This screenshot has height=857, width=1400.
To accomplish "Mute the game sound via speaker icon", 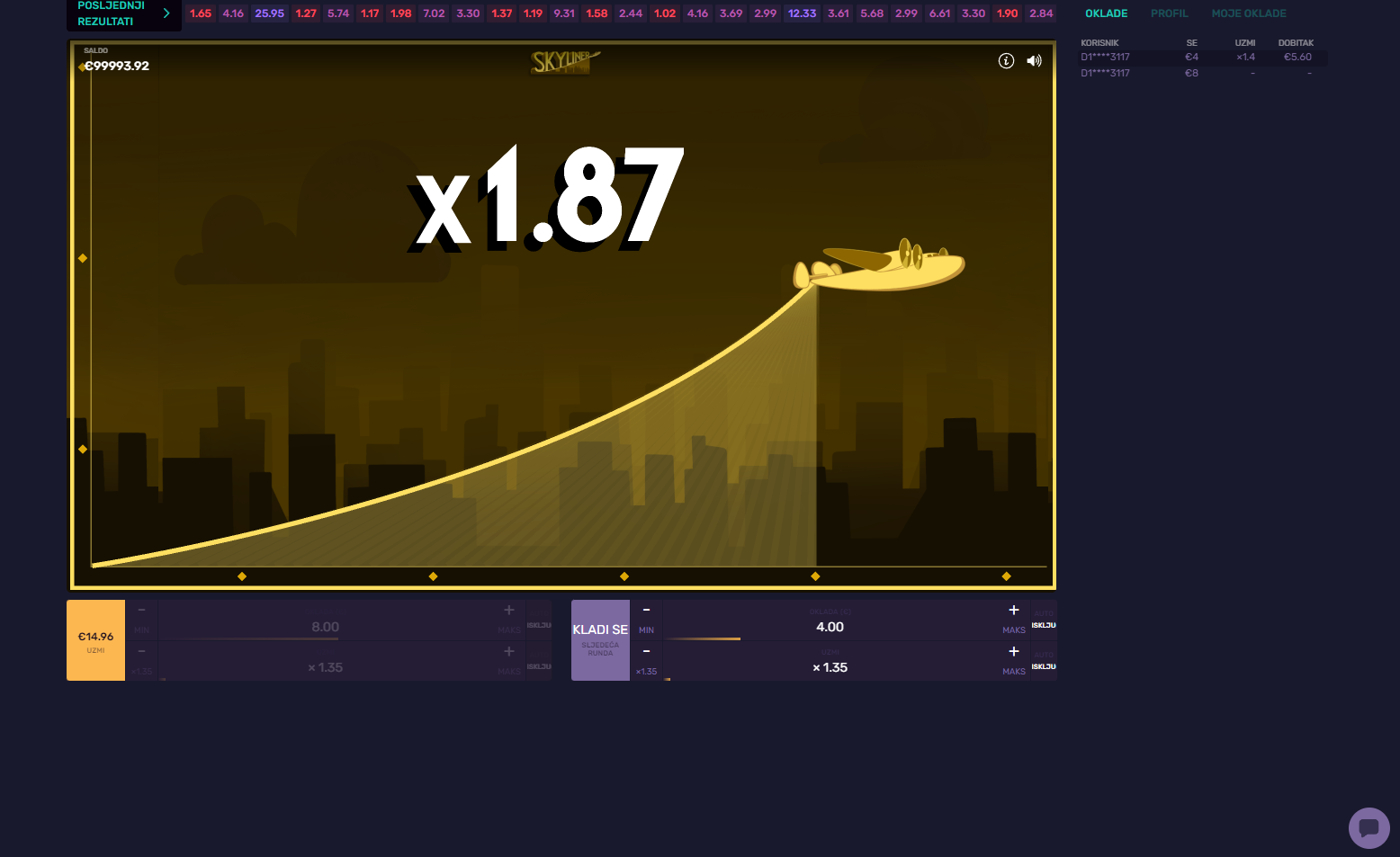I will click(x=1034, y=61).
